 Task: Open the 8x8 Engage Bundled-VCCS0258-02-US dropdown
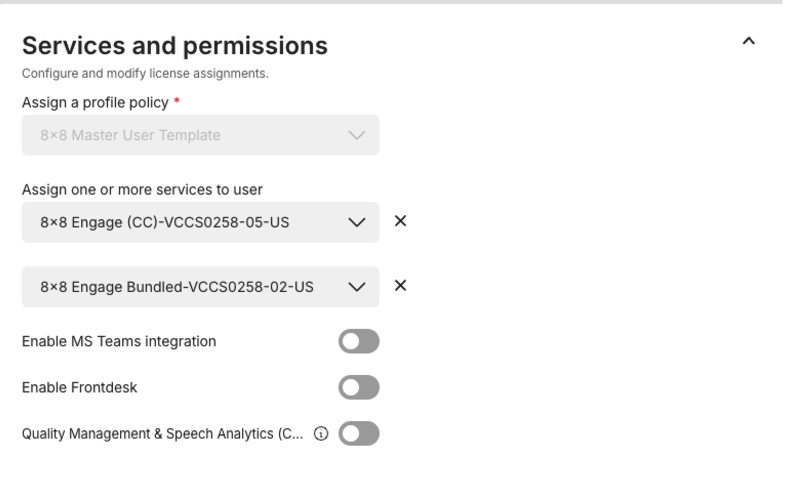pos(200,287)
